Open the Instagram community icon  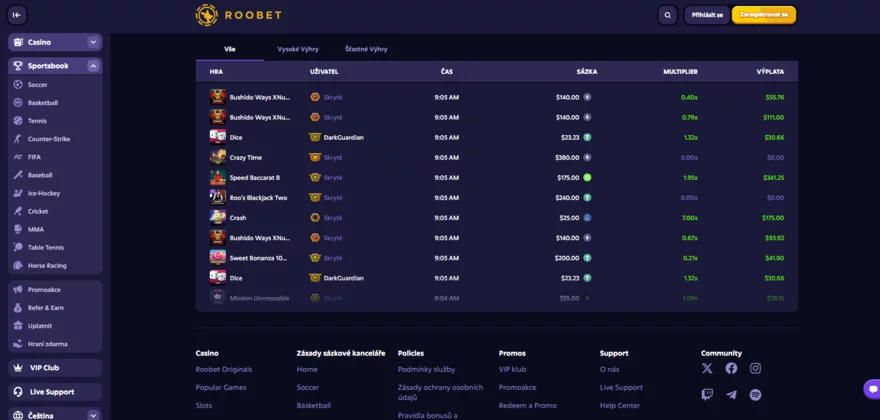[755, 368]
